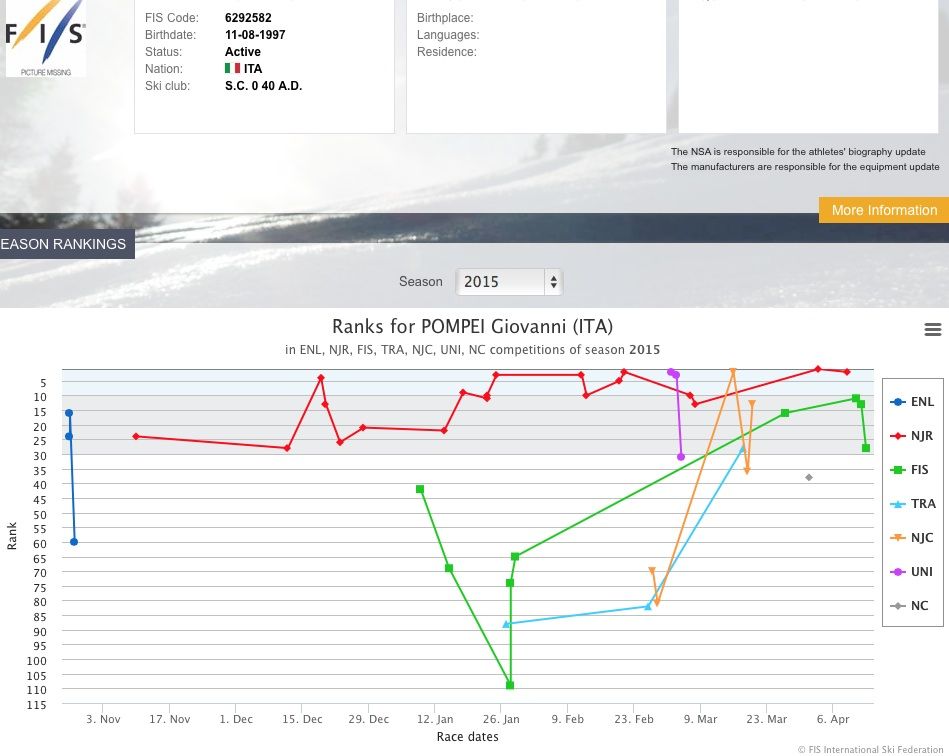Click the Italian flag icon
This screenshot has height=756, width=949.
pos(232,69)
